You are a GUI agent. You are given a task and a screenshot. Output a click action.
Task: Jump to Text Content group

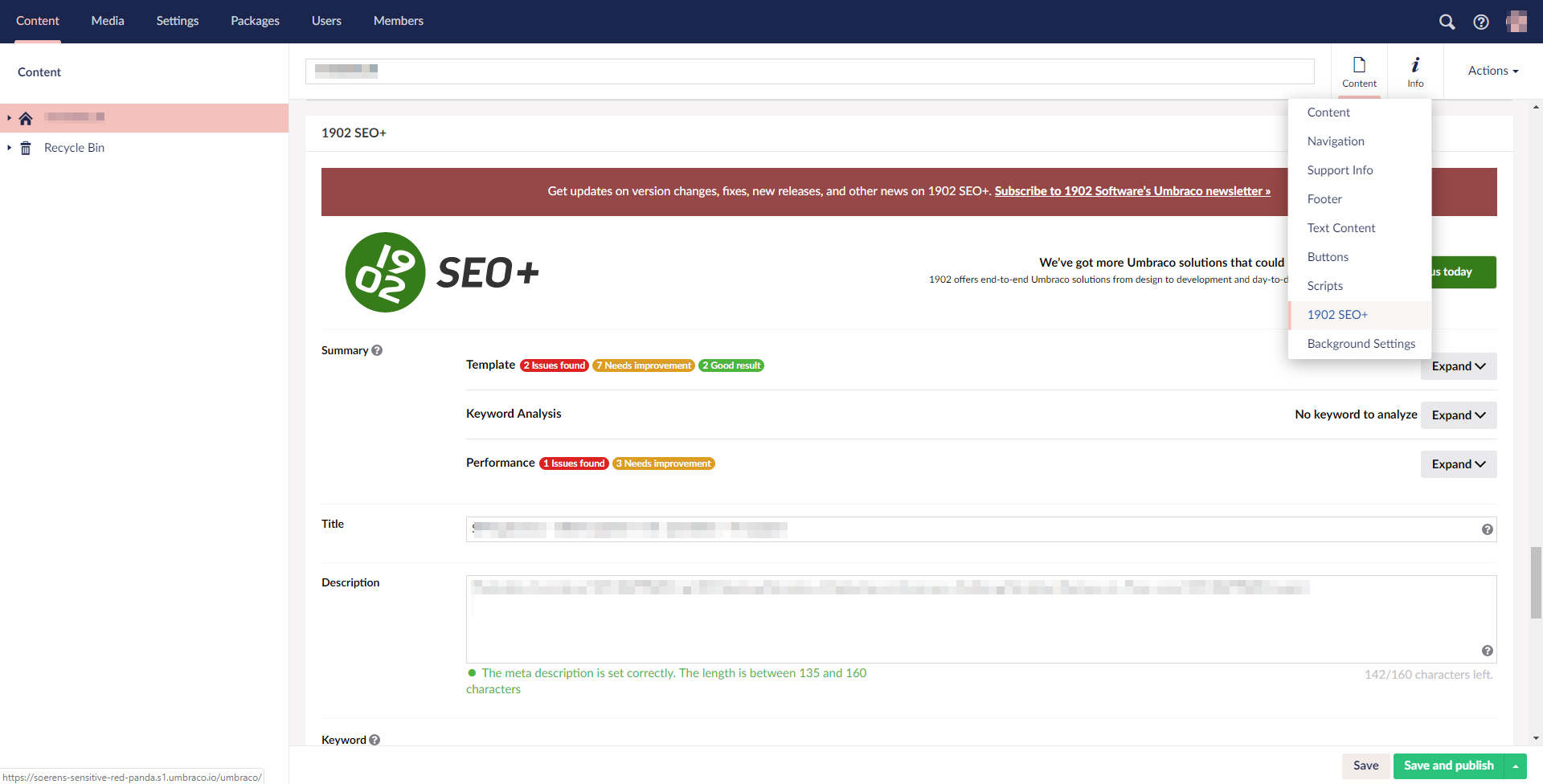coord(1360,228)
